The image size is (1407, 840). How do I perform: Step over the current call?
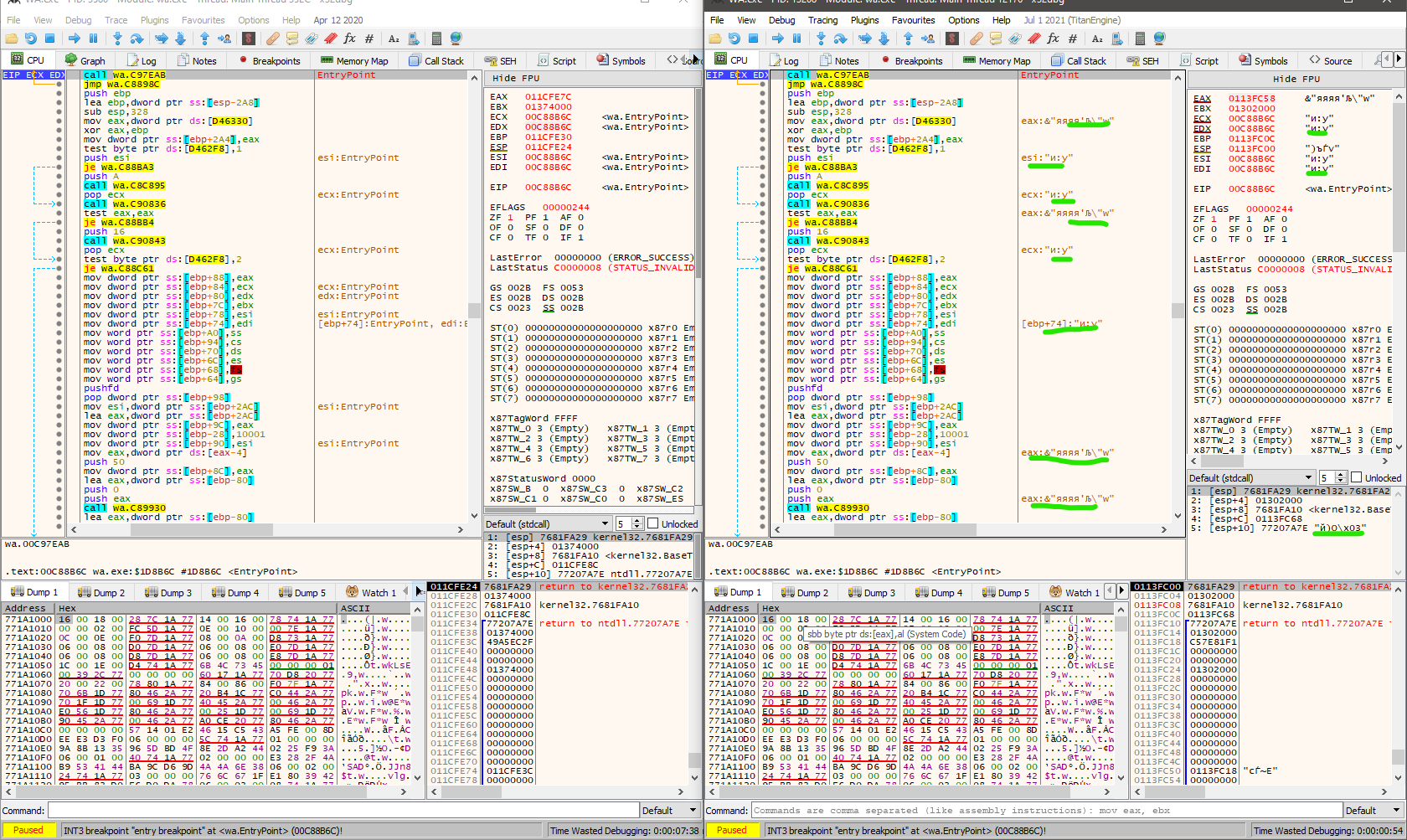click(137, 38)
